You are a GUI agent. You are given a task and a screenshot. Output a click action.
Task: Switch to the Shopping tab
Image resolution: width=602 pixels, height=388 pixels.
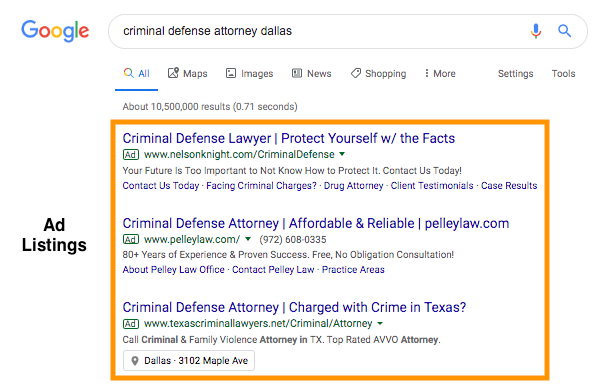pyautogui.click(x=379, y=73)
